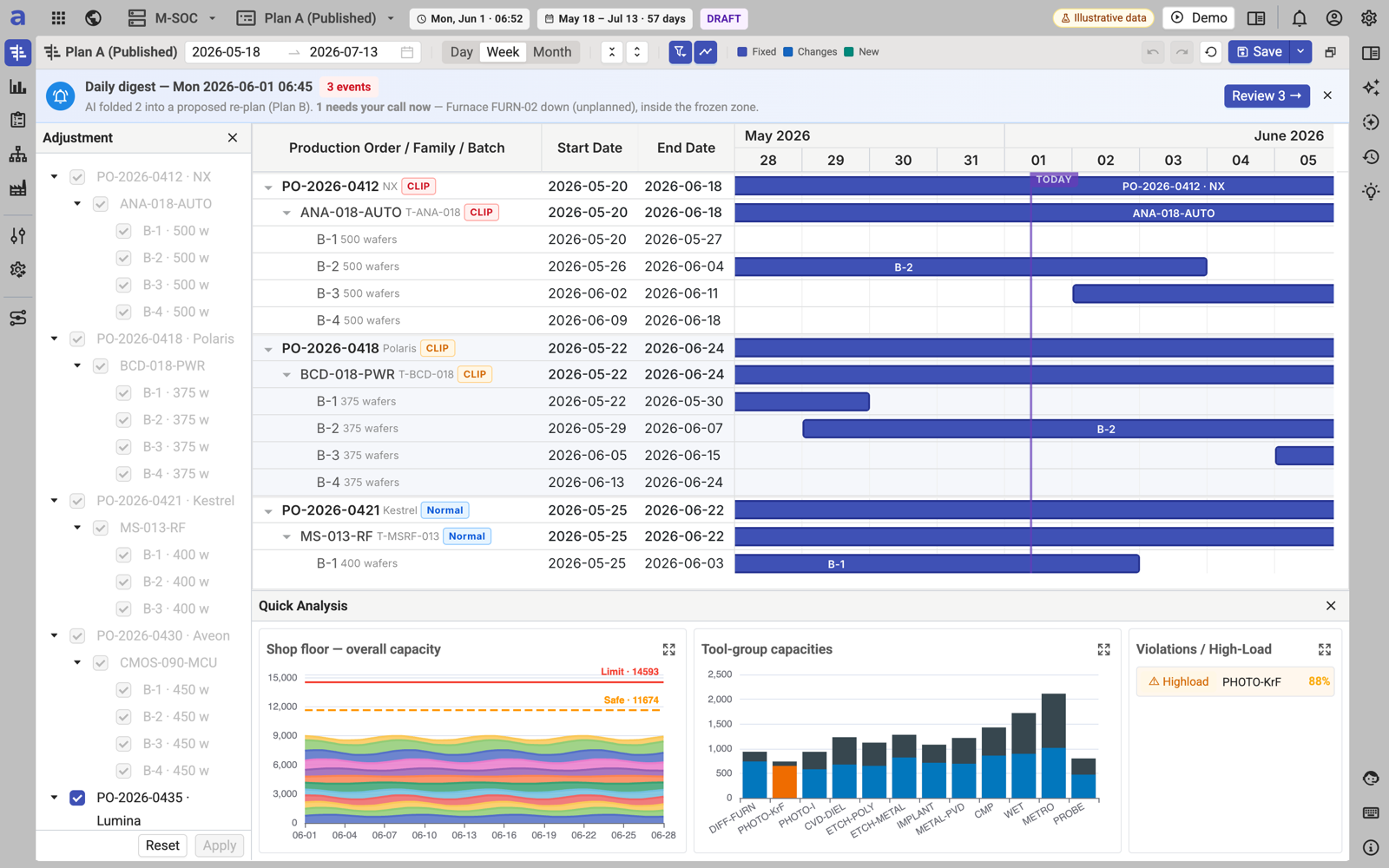Toggle ANA-018-AUTO checkbox in Adjustment
The image size is (1389, 868).
point(101,204)
